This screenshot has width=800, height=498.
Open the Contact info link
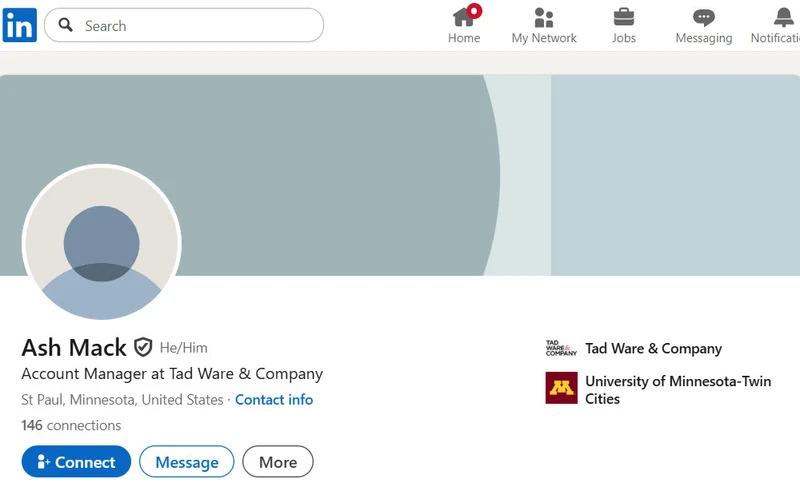(274, 400)
